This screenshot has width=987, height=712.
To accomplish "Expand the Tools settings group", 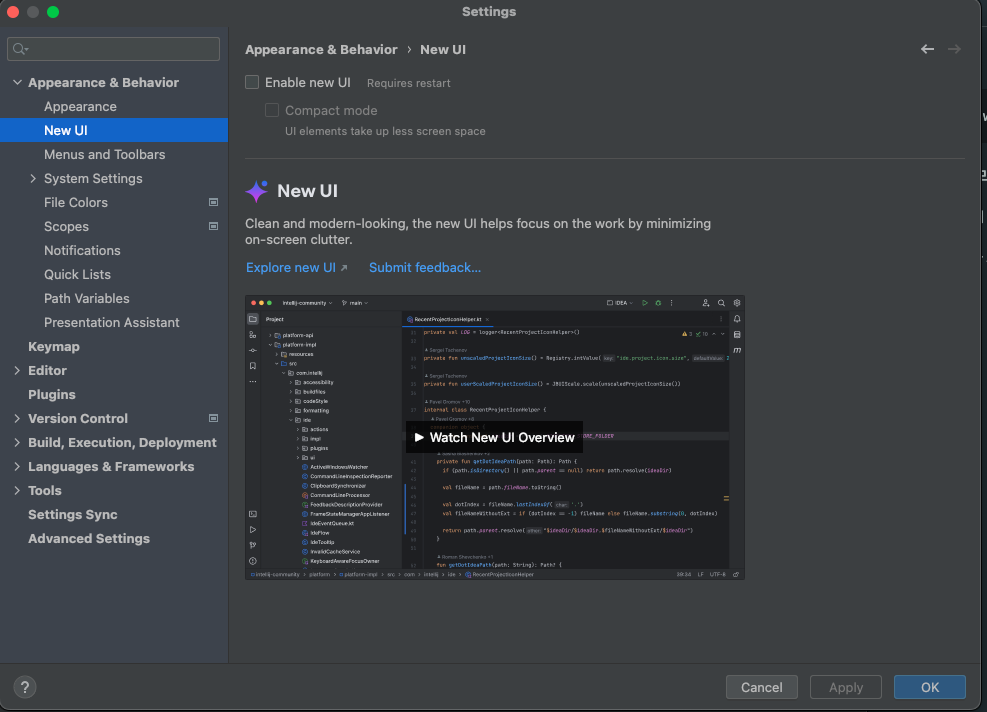I will [17, 490].
